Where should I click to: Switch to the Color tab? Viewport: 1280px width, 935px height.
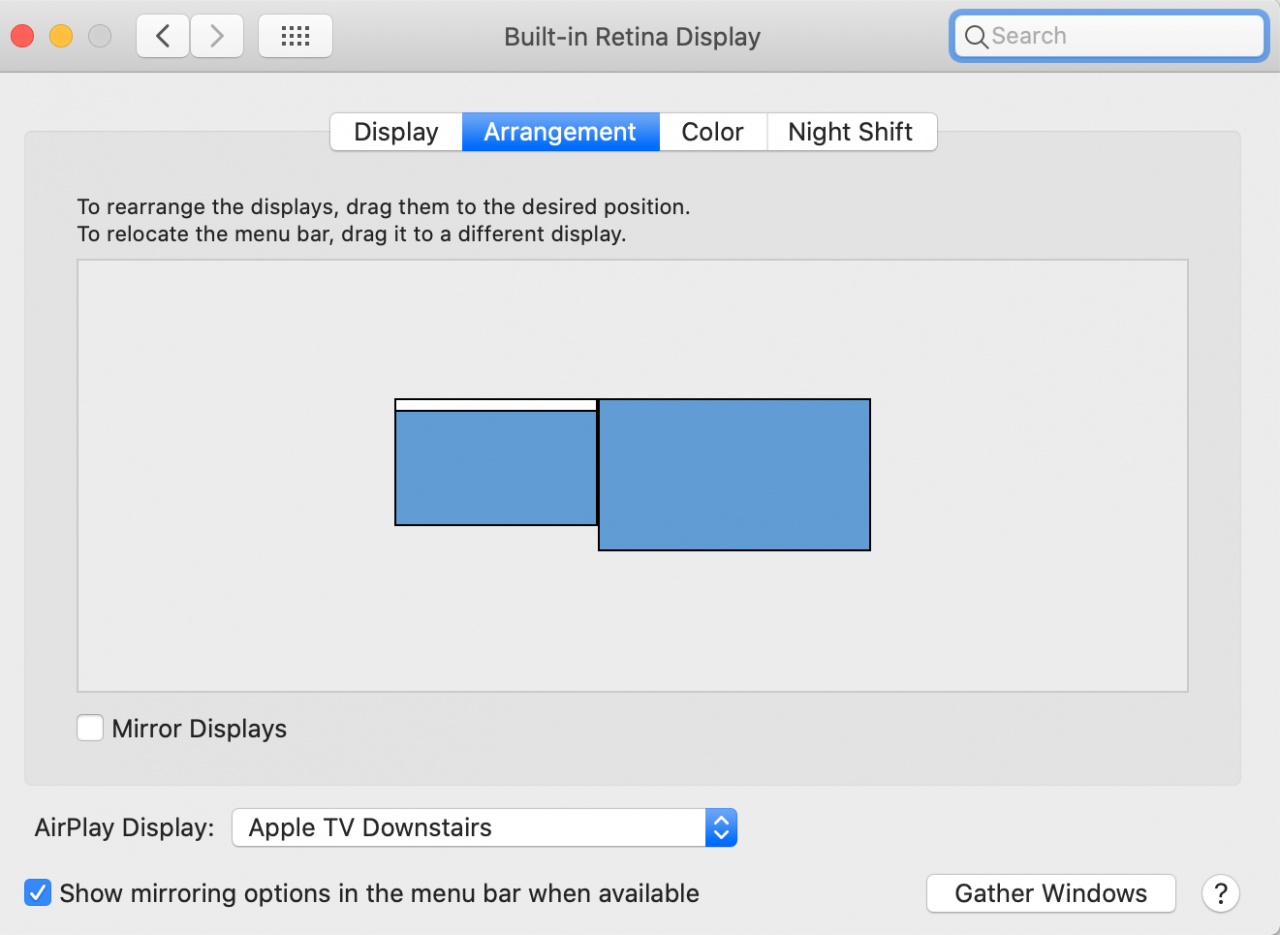pos(712,131)
